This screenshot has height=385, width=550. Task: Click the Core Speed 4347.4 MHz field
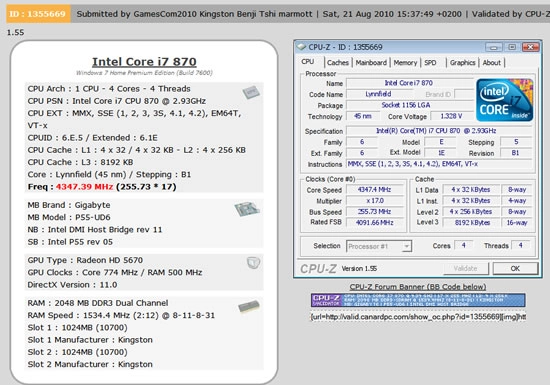(x=375, y=190)
